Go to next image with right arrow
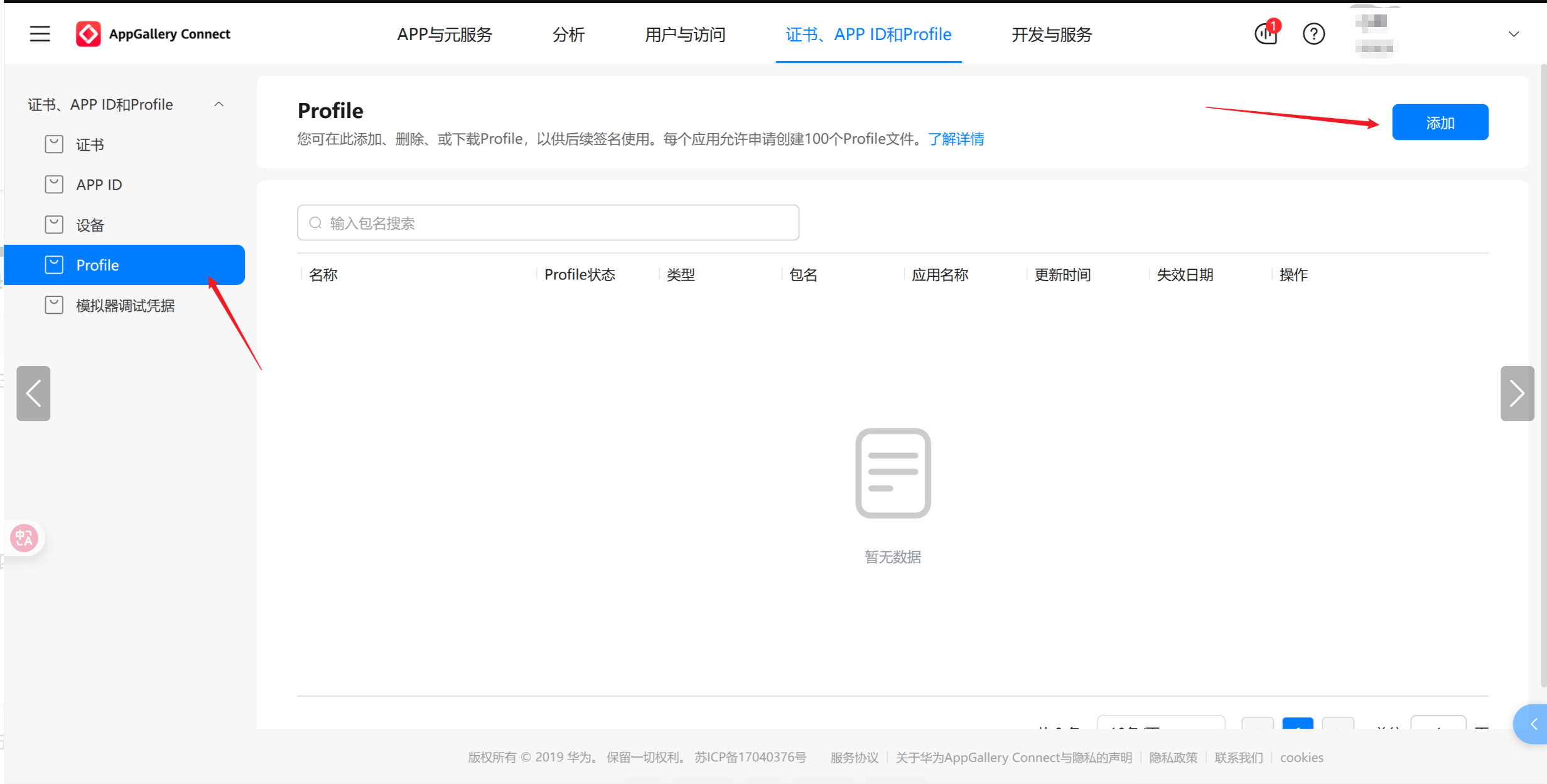Image resolution: width=1547 pixels, height=784 pixels. [1517, 394]
